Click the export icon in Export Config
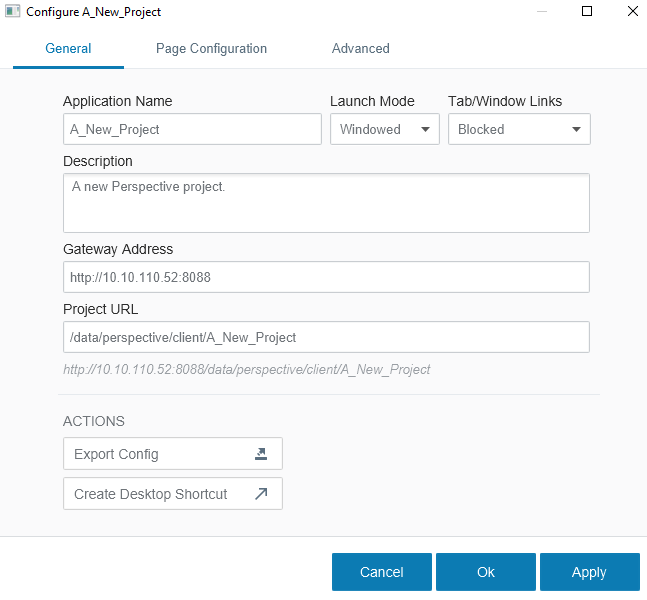The width and height of the screenshot is (647, 600). (261, 454)
